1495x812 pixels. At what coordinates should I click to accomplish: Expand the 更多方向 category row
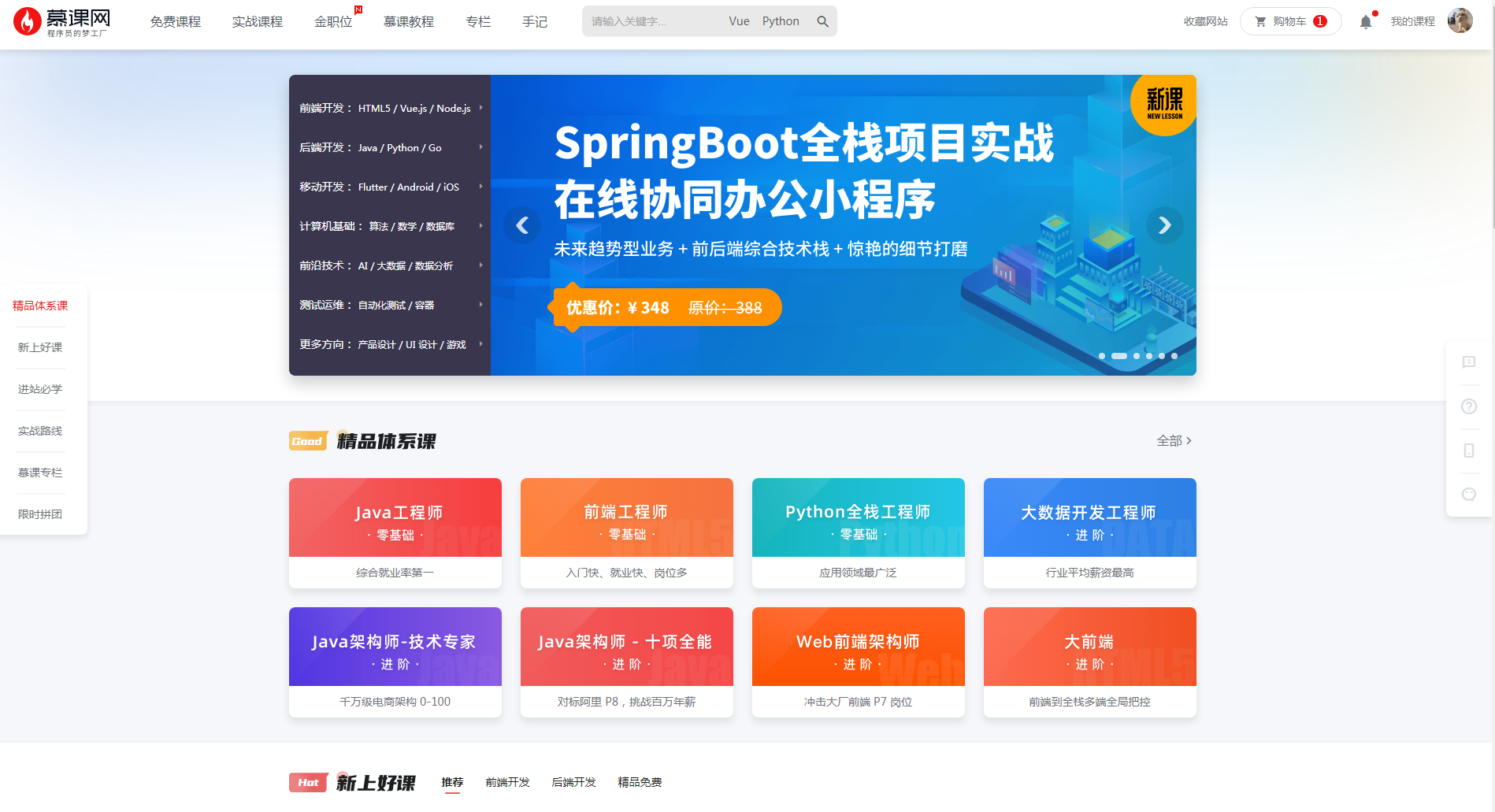tap(390, 344)
